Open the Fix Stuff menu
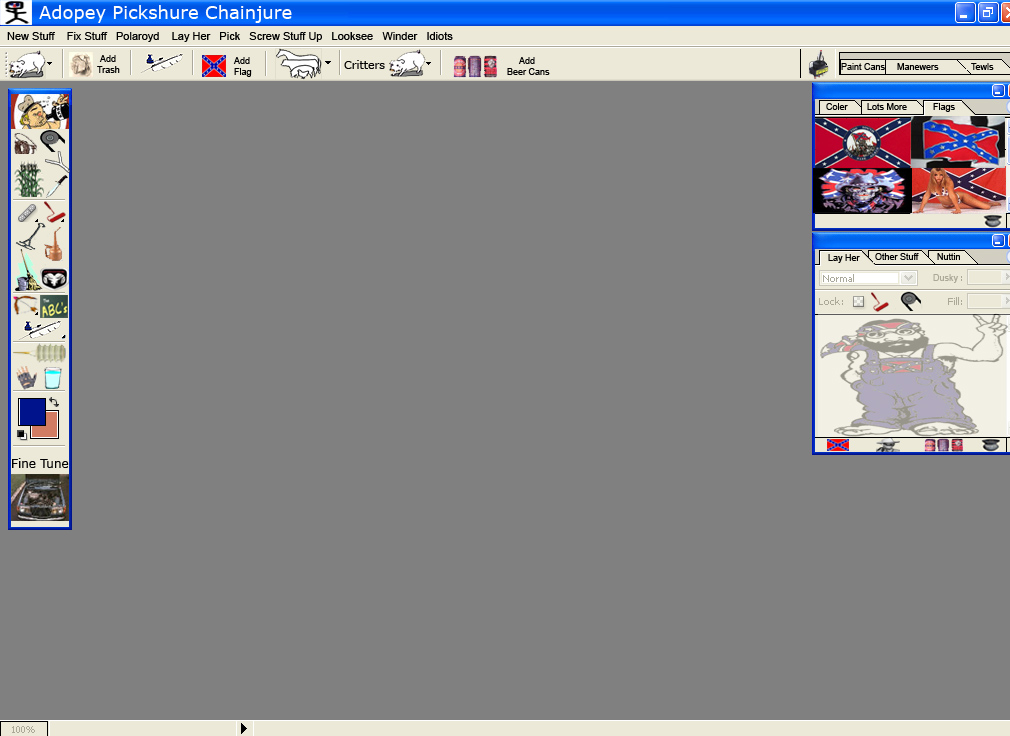Screen dimensions: 1010x736 pos(86,36)
